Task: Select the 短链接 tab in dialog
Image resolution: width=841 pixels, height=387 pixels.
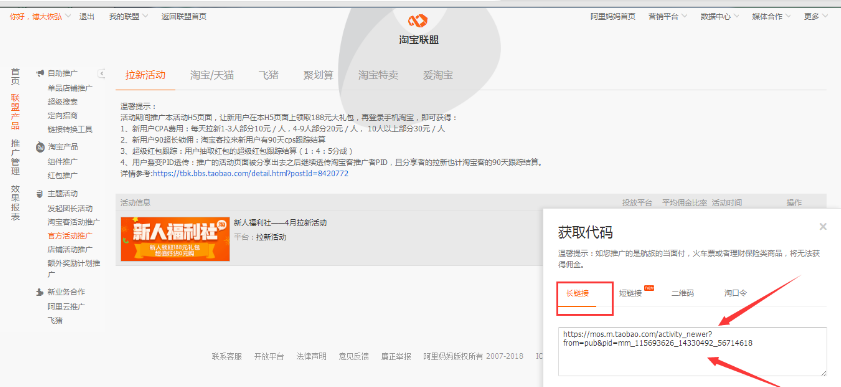Action: 630,293
